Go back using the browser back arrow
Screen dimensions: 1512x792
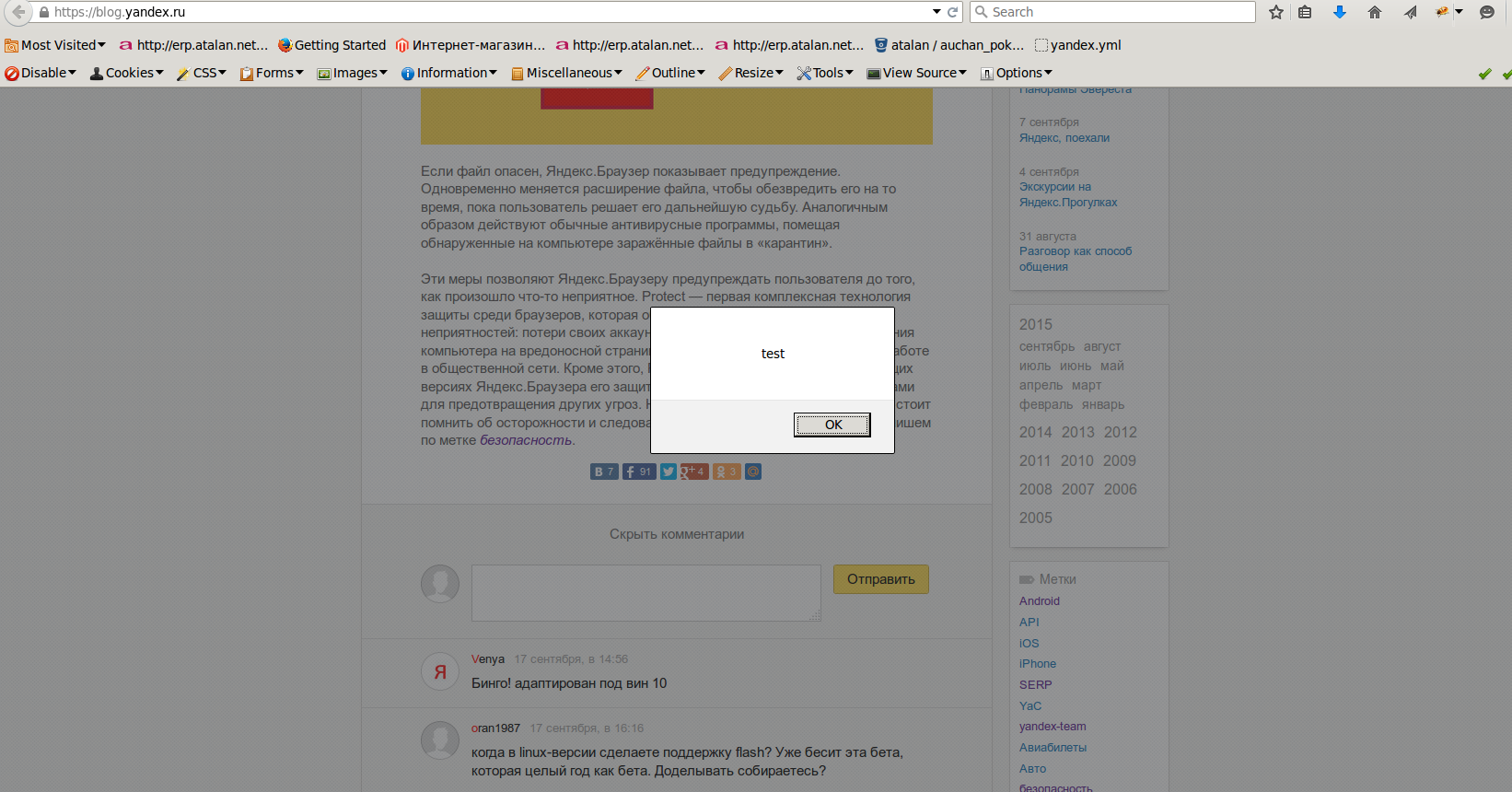pos(17,12)
